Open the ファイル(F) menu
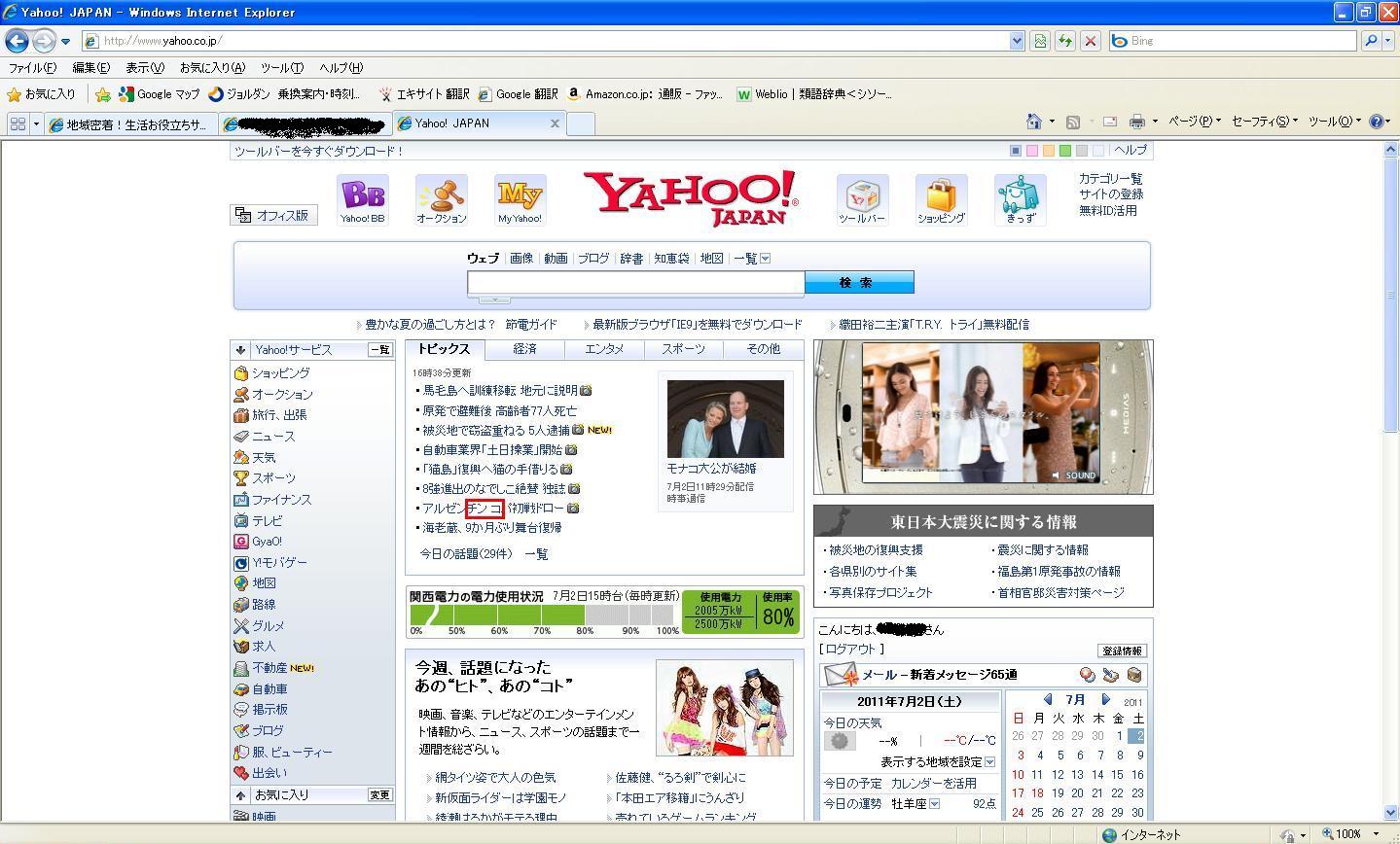 pyautogui.click(x=32, y=68)
